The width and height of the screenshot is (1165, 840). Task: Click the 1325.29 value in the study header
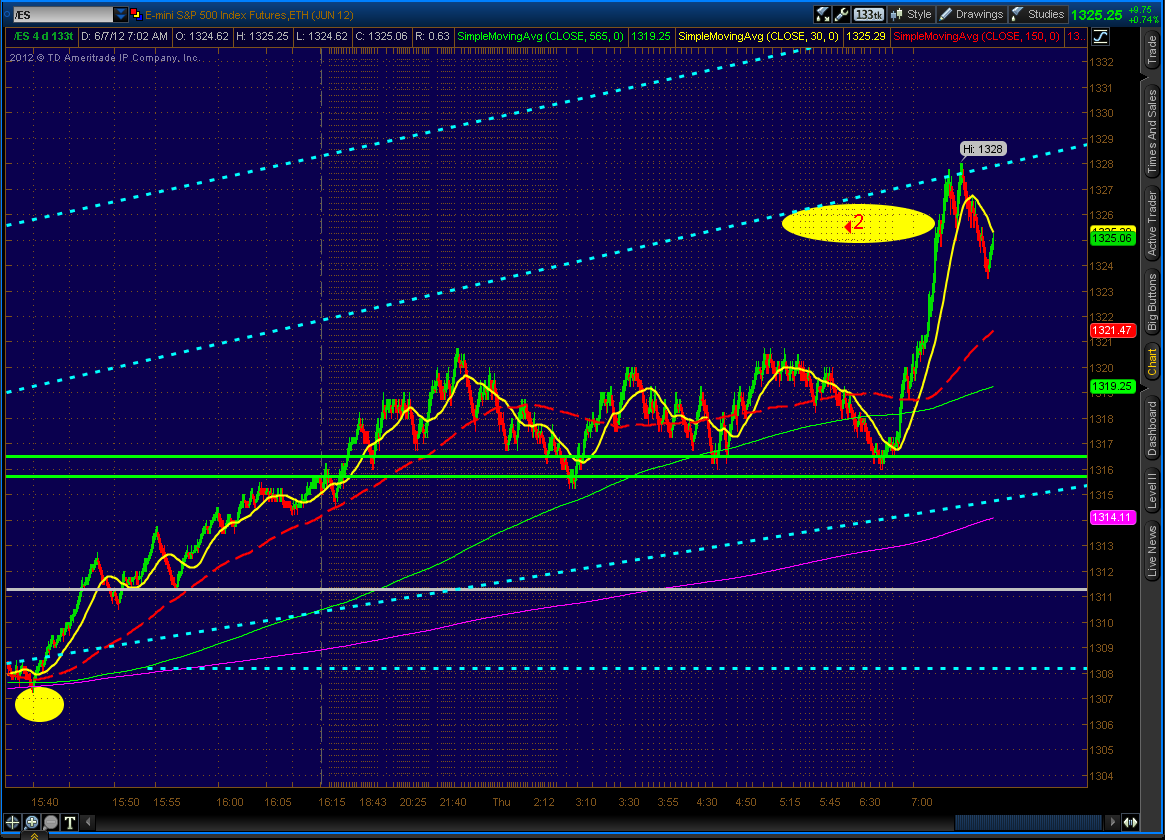(866, 36)
